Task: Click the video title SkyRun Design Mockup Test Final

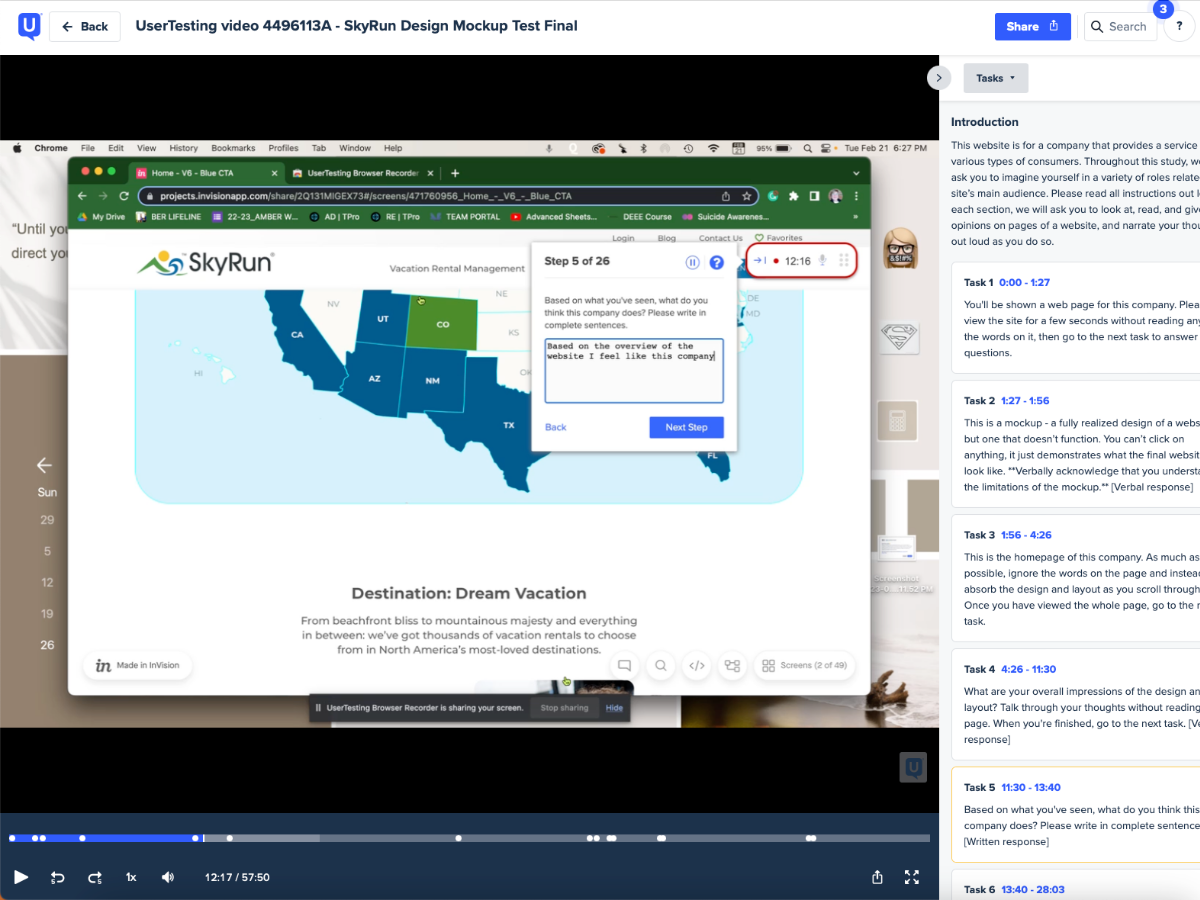Action: [x=356, y=26]
